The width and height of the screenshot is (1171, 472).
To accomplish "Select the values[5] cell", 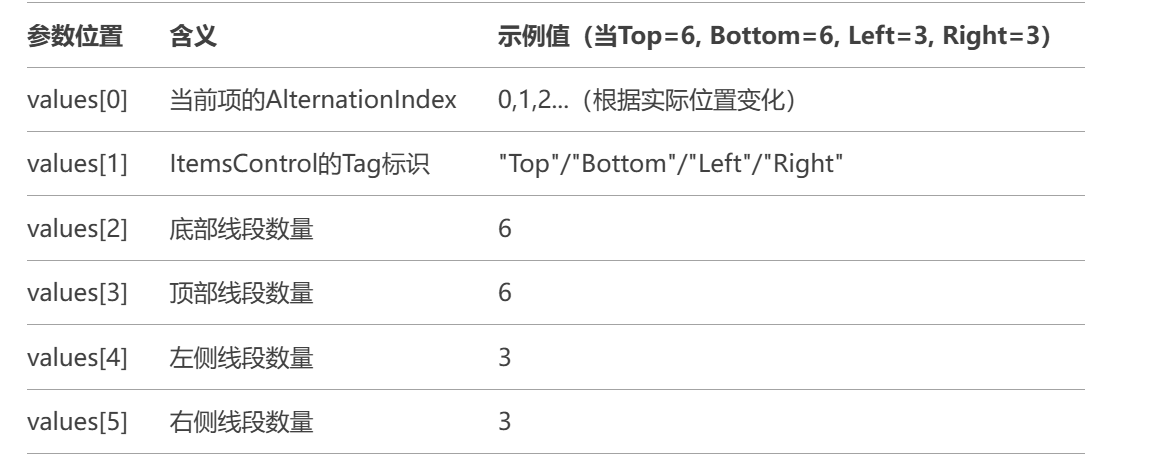I will coord(77,422).
